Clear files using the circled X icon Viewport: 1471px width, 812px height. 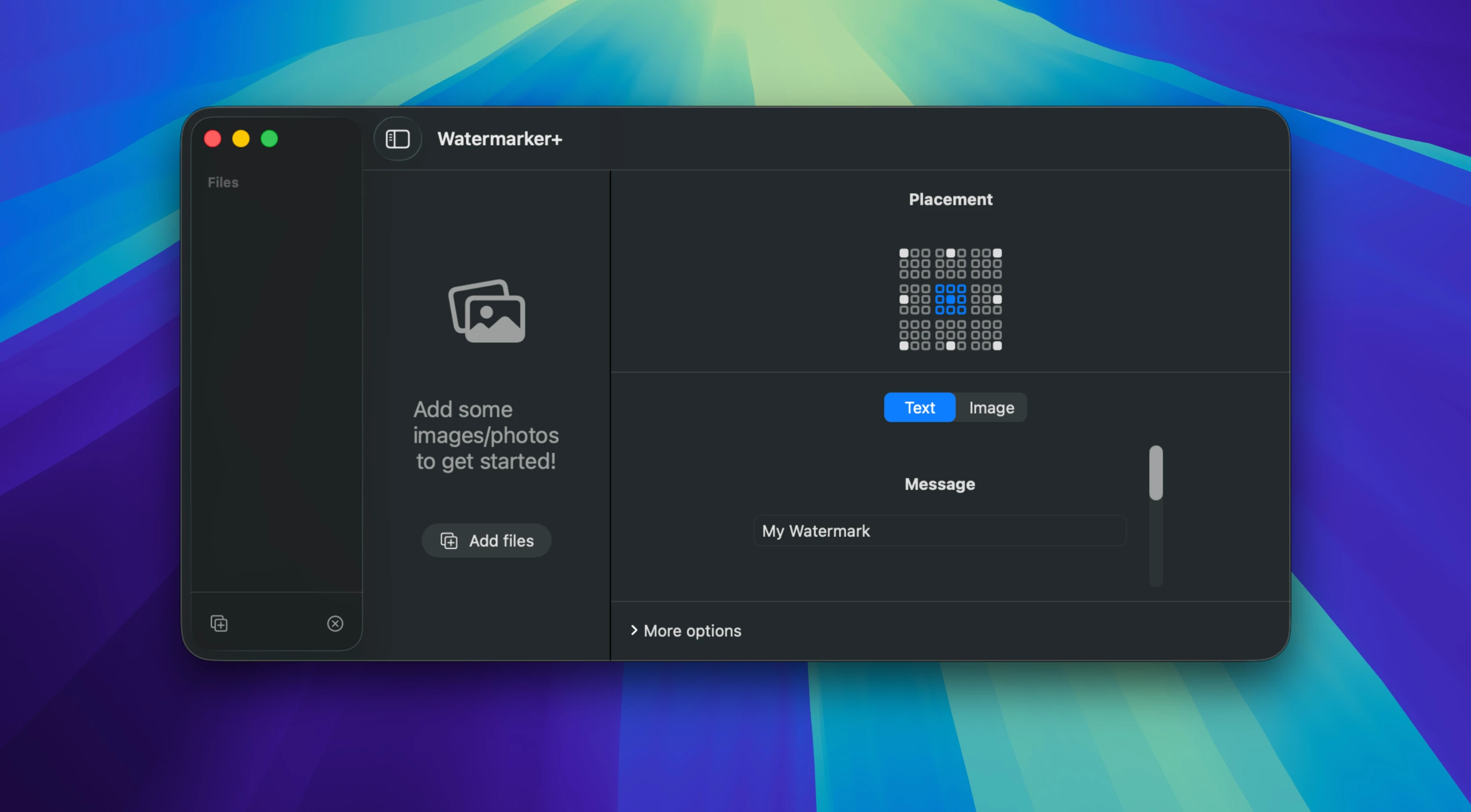(335, 623)
